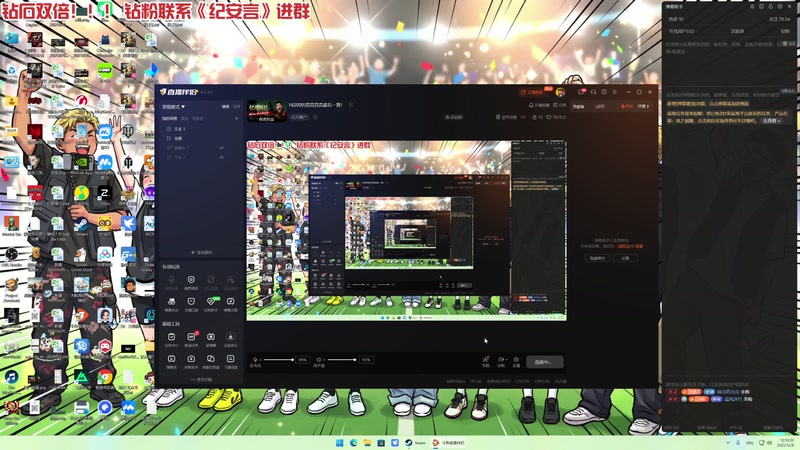Open tool icon with red notification badge
Screen dimensions: 800x450
(191, 339)
